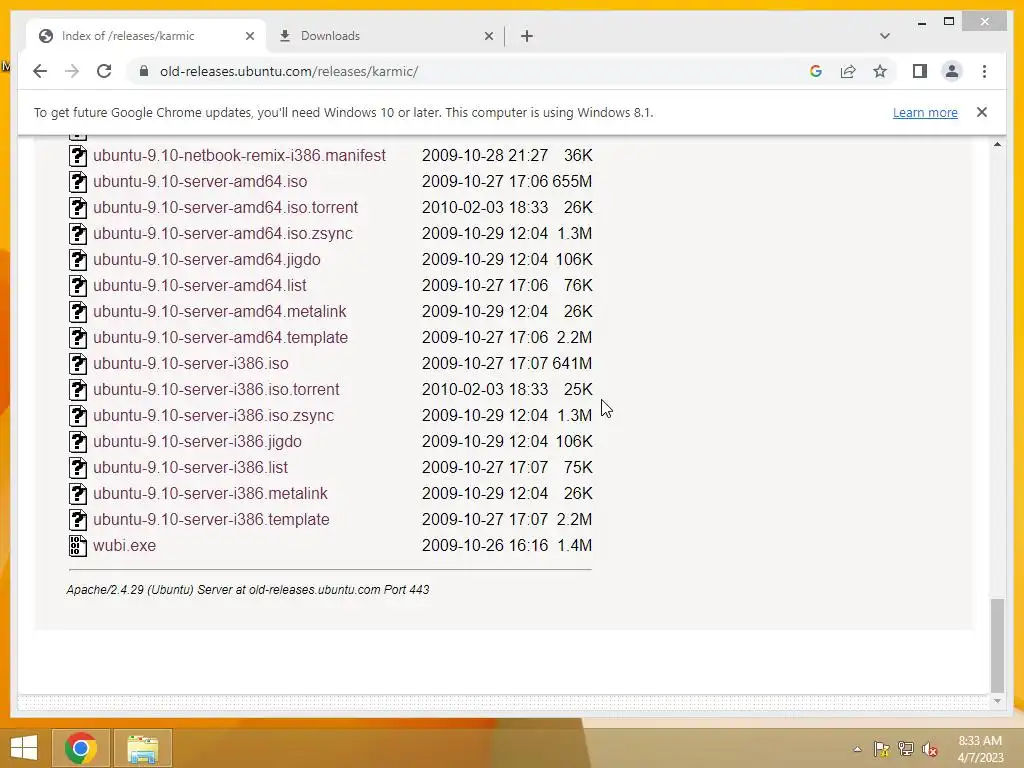This screenshot has width=1024, height=768.
Task: Open the Chrome side panel
Action: 920,71
